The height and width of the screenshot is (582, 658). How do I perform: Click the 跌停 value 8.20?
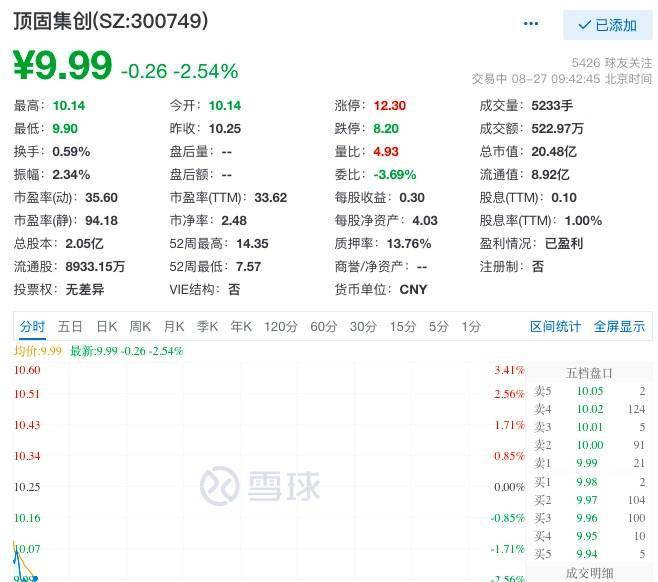tap(386, 128)
